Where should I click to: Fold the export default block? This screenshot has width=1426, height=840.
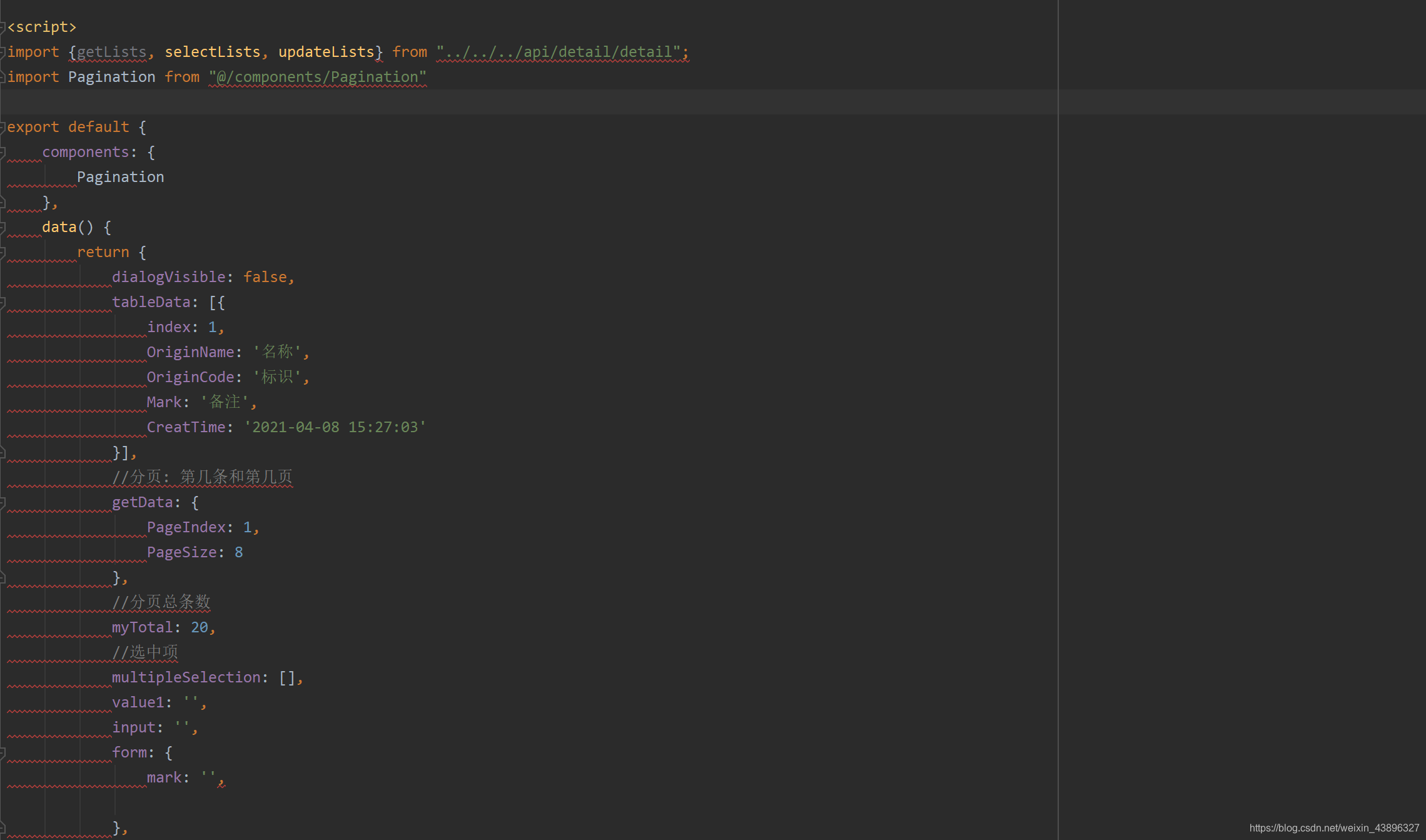(3, 127)
